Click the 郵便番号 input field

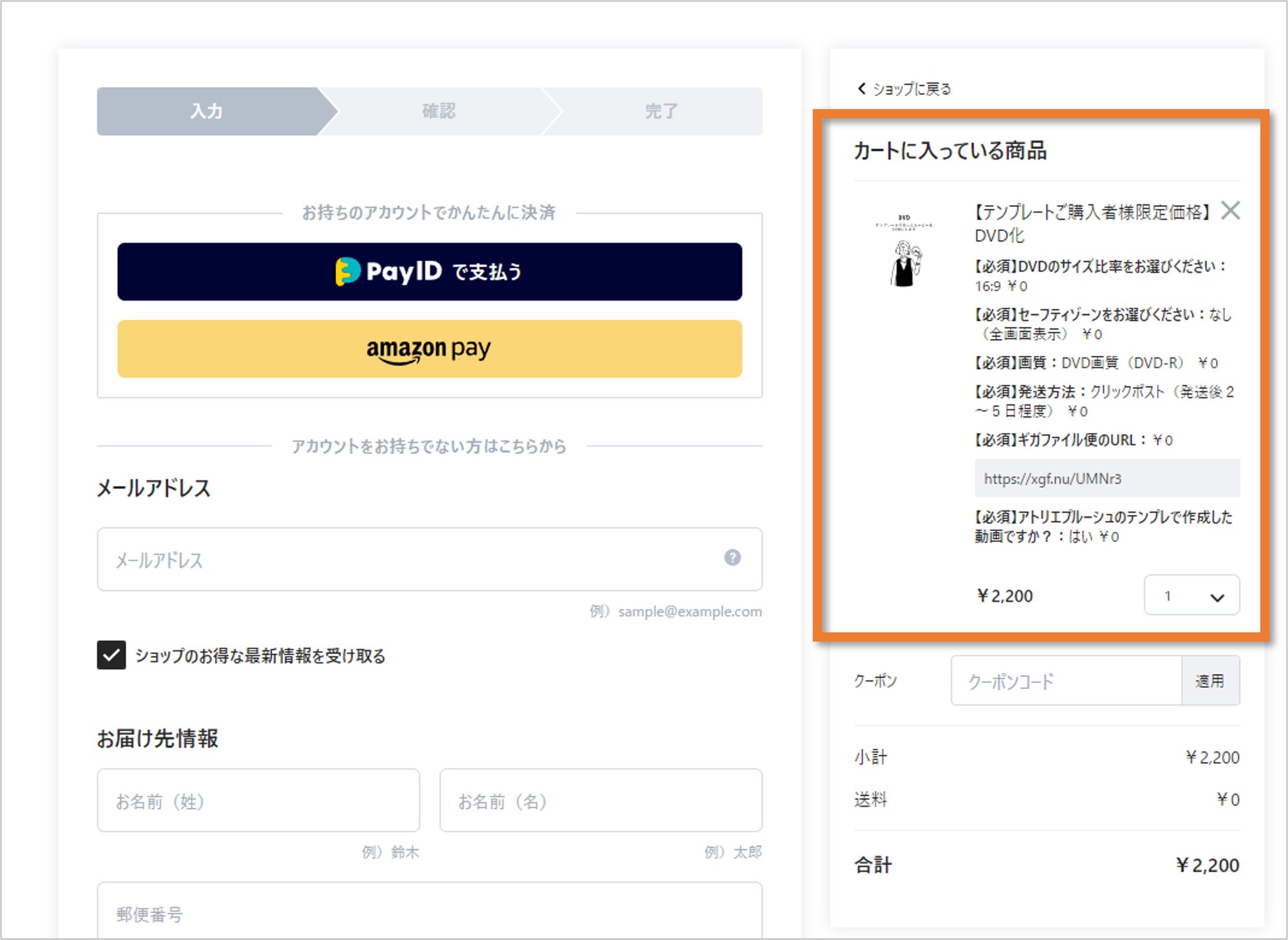tap(430, 911)
